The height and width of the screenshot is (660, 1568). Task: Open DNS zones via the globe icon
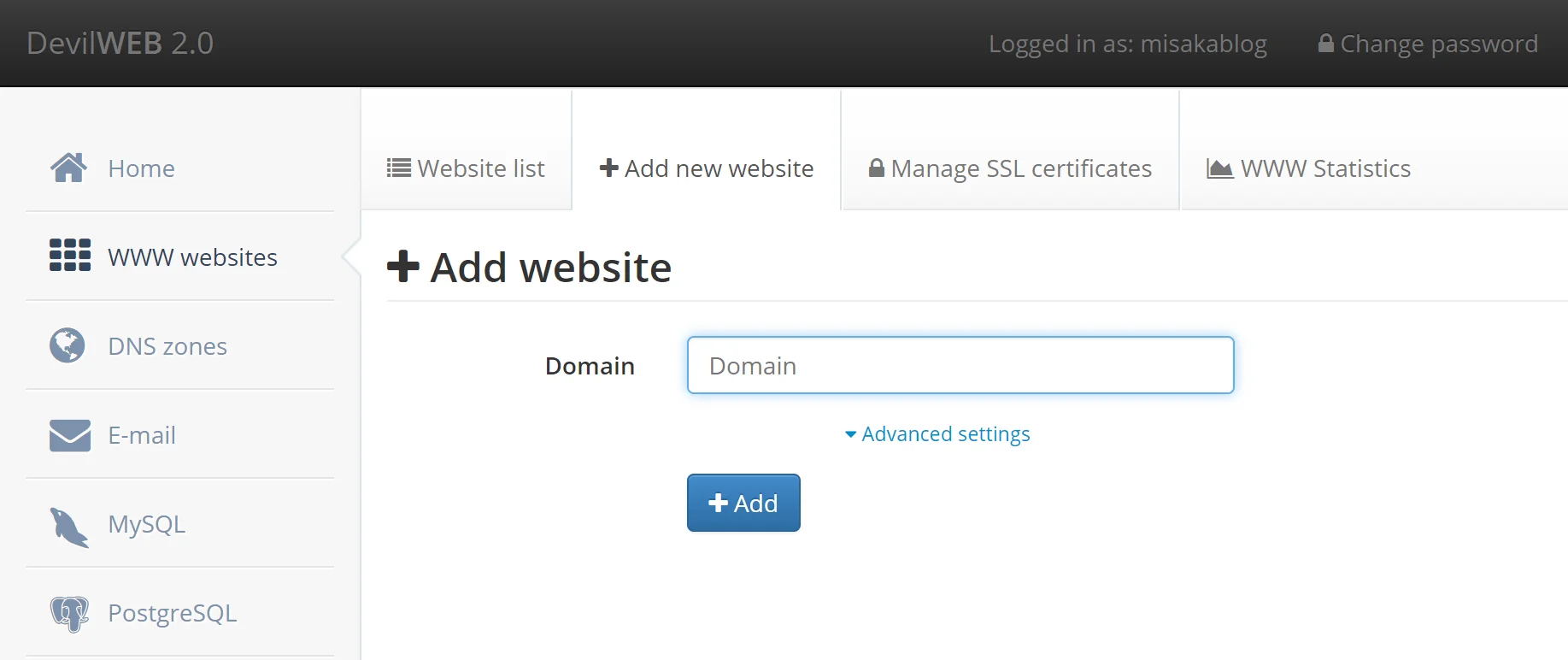(x=68, y=345)
